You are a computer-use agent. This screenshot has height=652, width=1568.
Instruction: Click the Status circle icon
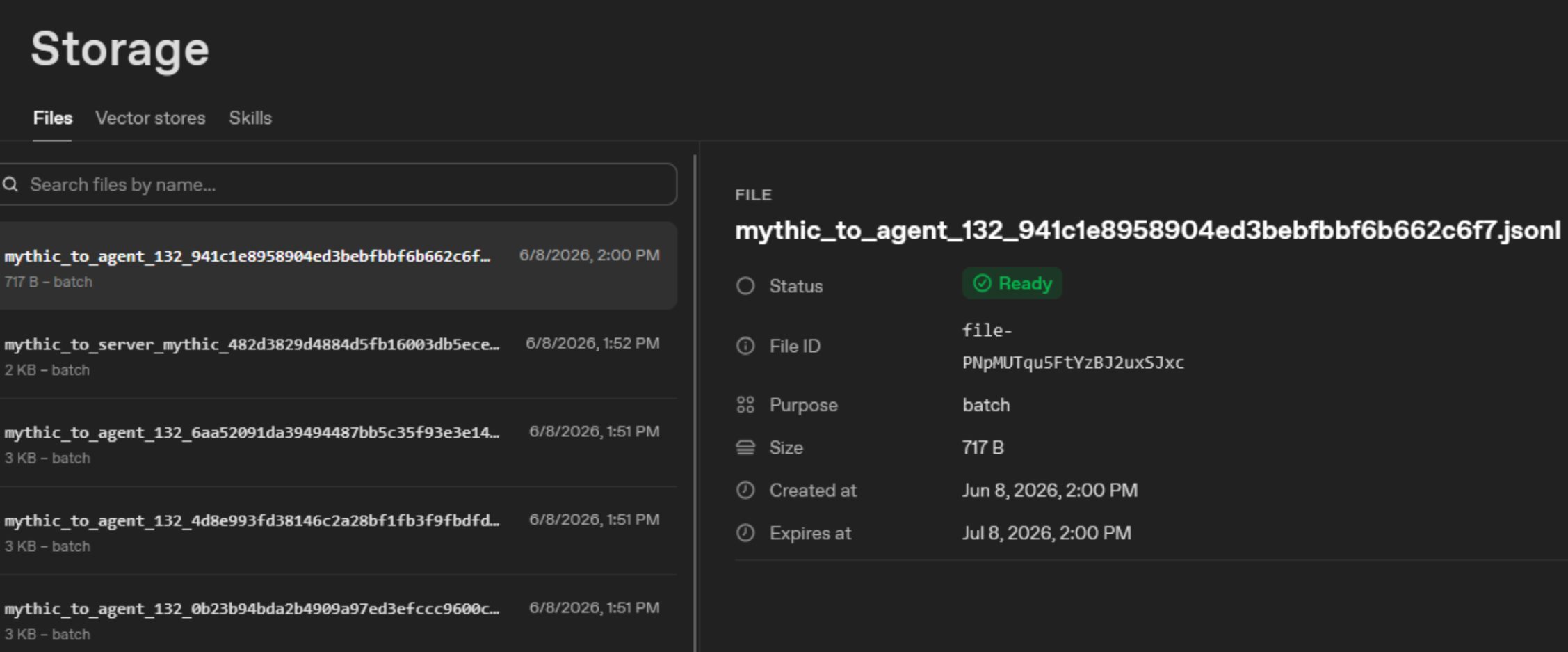pos(745,286)
